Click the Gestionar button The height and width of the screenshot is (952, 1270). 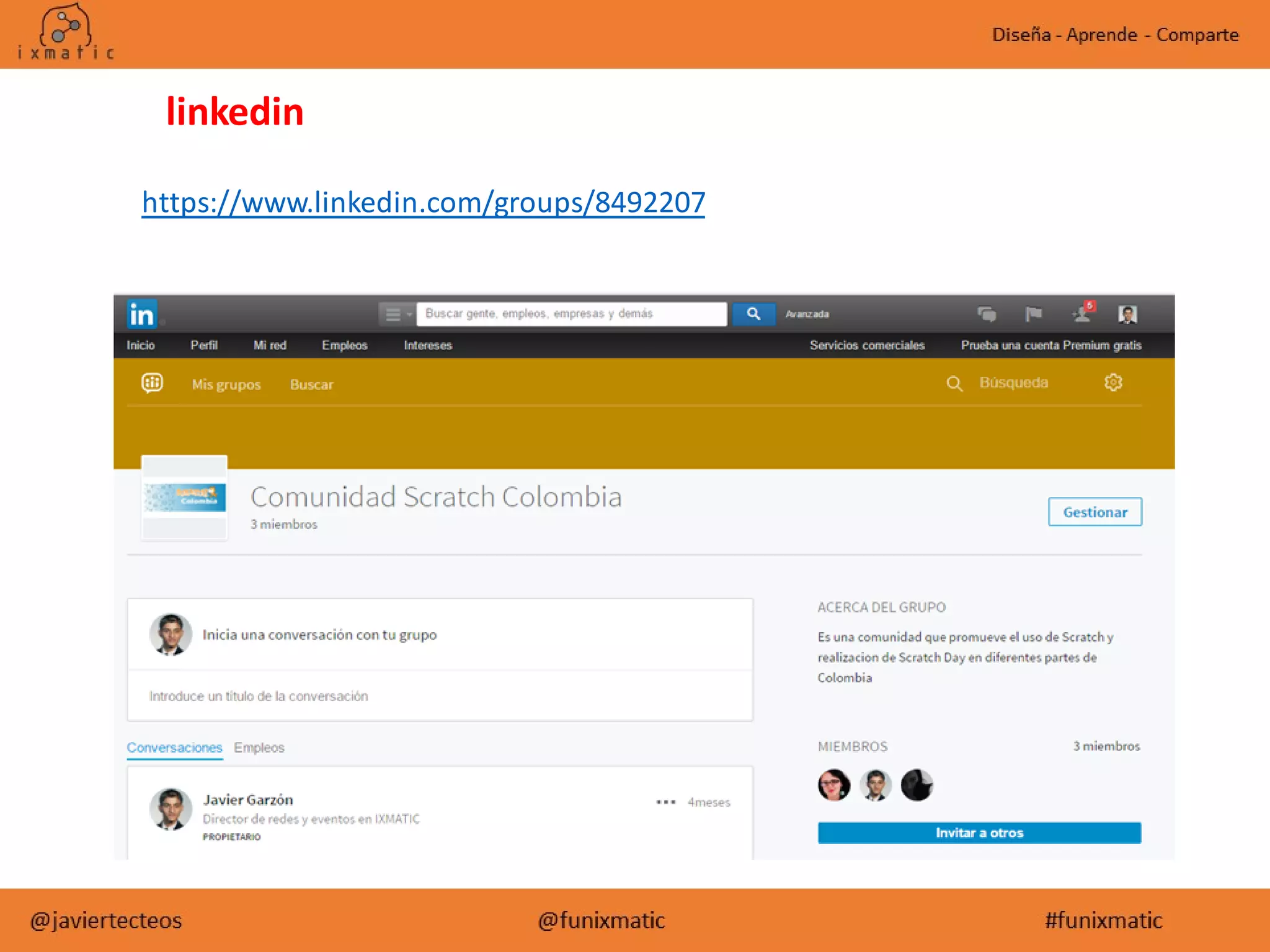pyautogui.click(x=1095, y=512)
